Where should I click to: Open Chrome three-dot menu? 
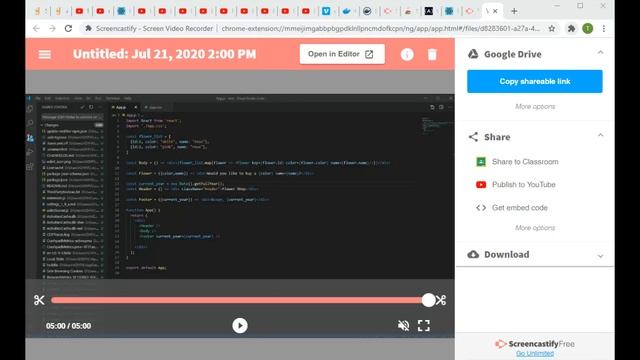pyautogui.click(x=604, y=29)
